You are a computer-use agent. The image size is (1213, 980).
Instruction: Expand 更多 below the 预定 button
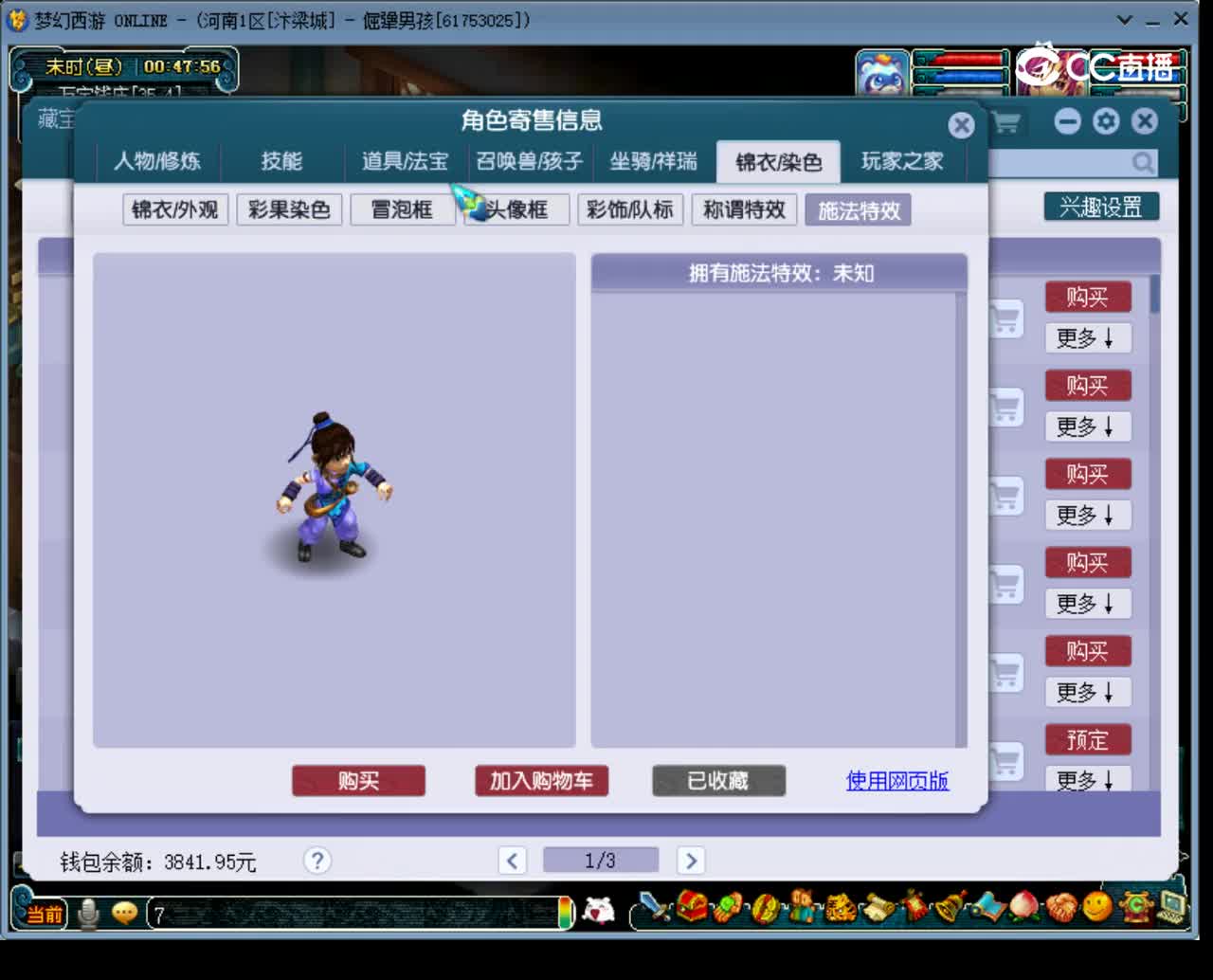1088,780
